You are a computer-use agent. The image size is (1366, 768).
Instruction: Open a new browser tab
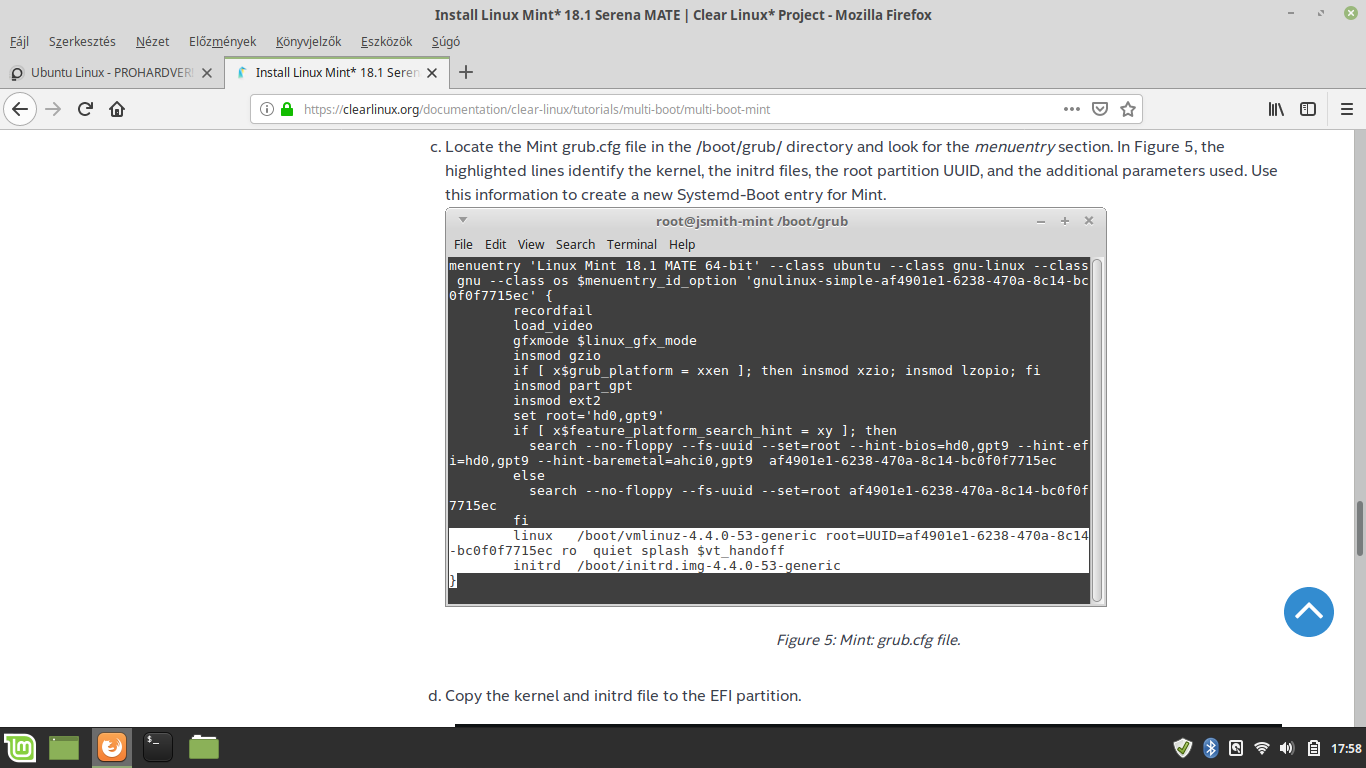(x=465, y=72)
